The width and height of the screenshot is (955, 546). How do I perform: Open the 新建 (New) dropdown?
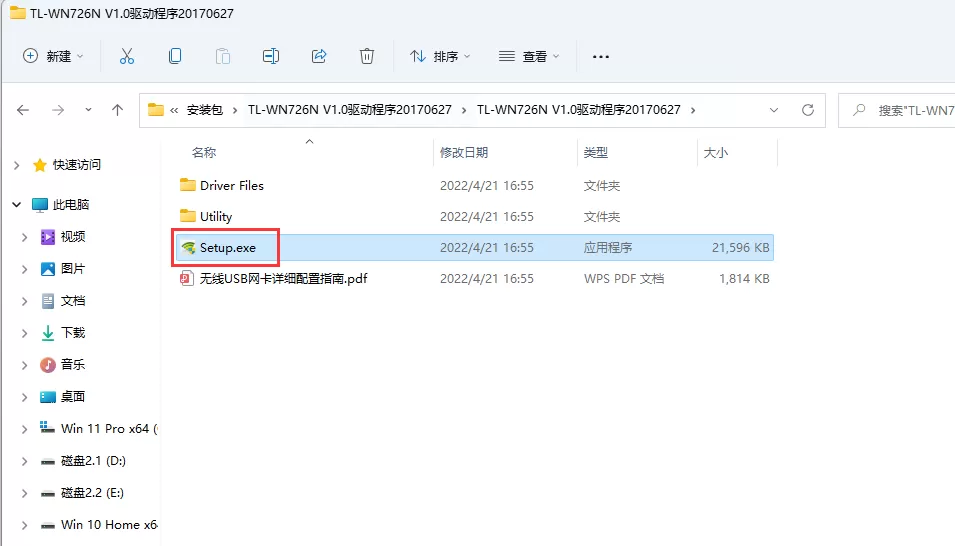click(x=53, y=56)
